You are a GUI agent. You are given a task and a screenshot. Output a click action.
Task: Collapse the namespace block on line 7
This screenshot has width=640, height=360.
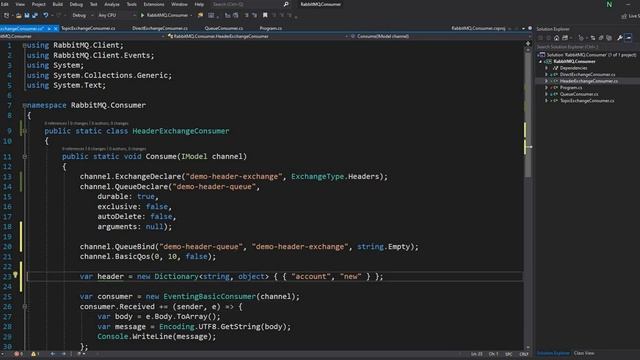[24, 105]
